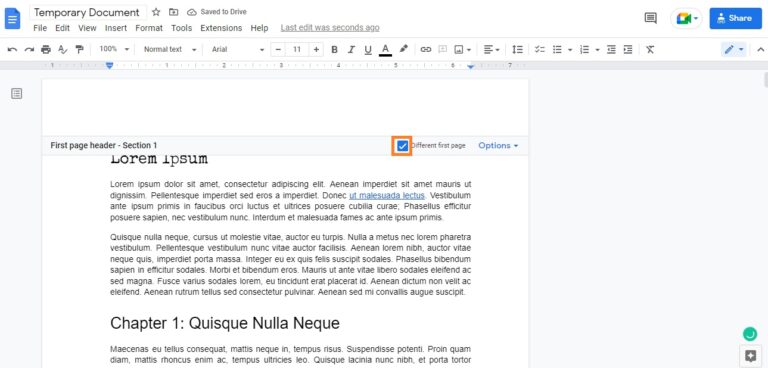Click the Decrease indent icon
Screen dimensions: 768x368
click(611, 49)
